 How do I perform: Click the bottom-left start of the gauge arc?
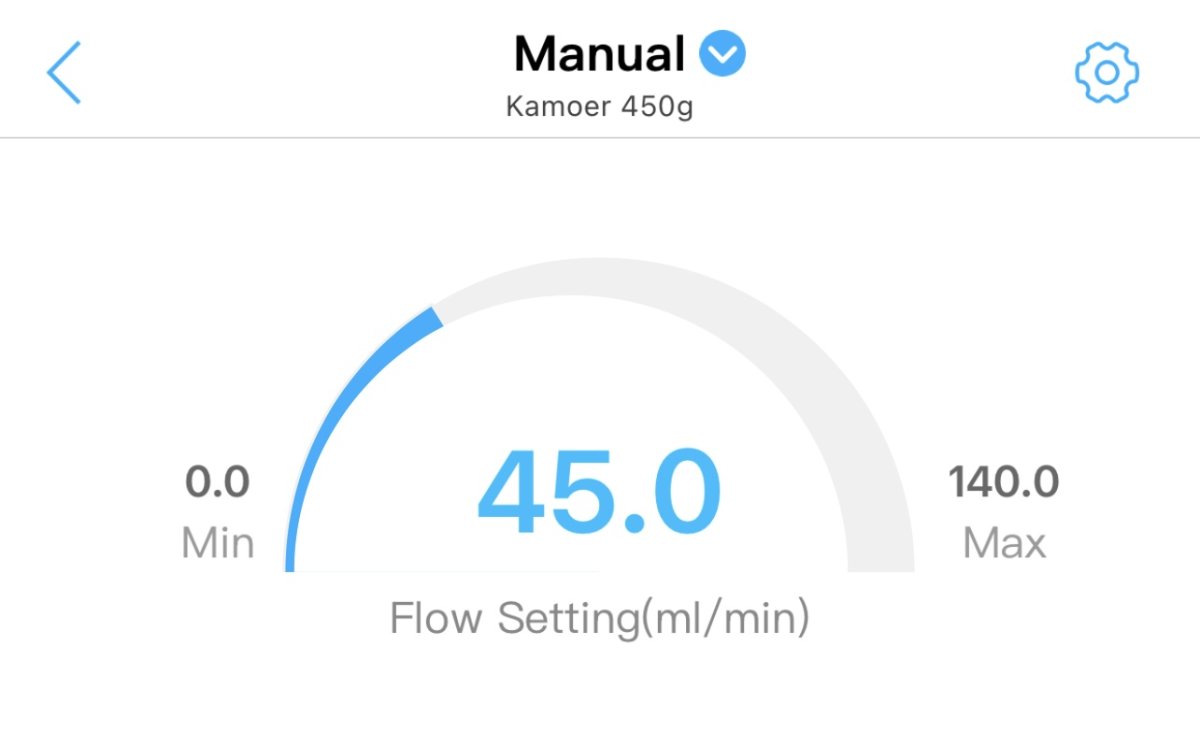coord(290,560)
